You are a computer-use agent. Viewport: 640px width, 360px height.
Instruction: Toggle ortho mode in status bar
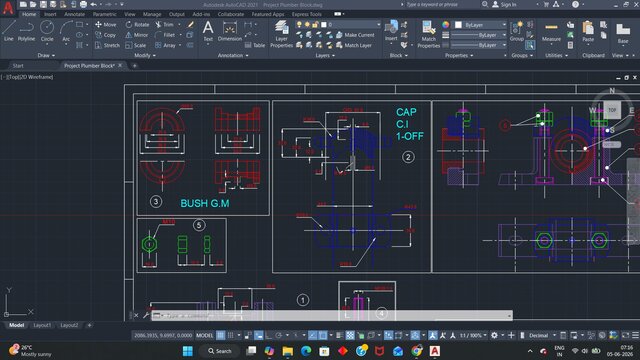[268, 335]
